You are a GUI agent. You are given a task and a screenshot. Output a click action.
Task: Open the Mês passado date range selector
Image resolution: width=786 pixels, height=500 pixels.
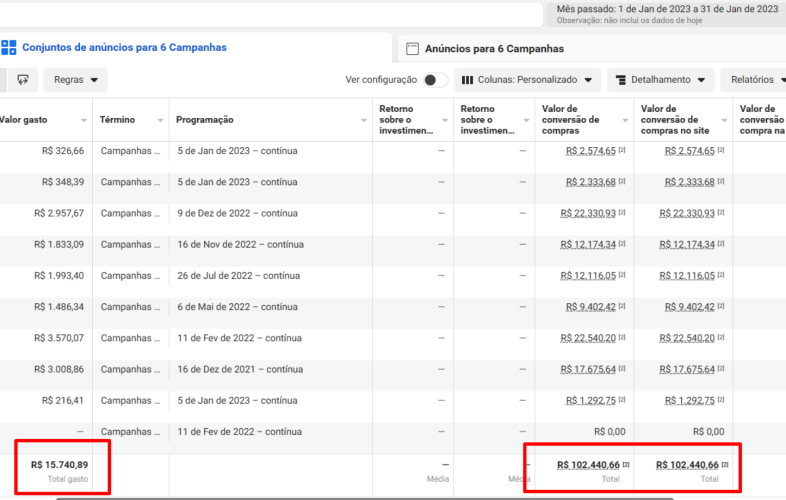pyautogui.click(x=666, y=14)
